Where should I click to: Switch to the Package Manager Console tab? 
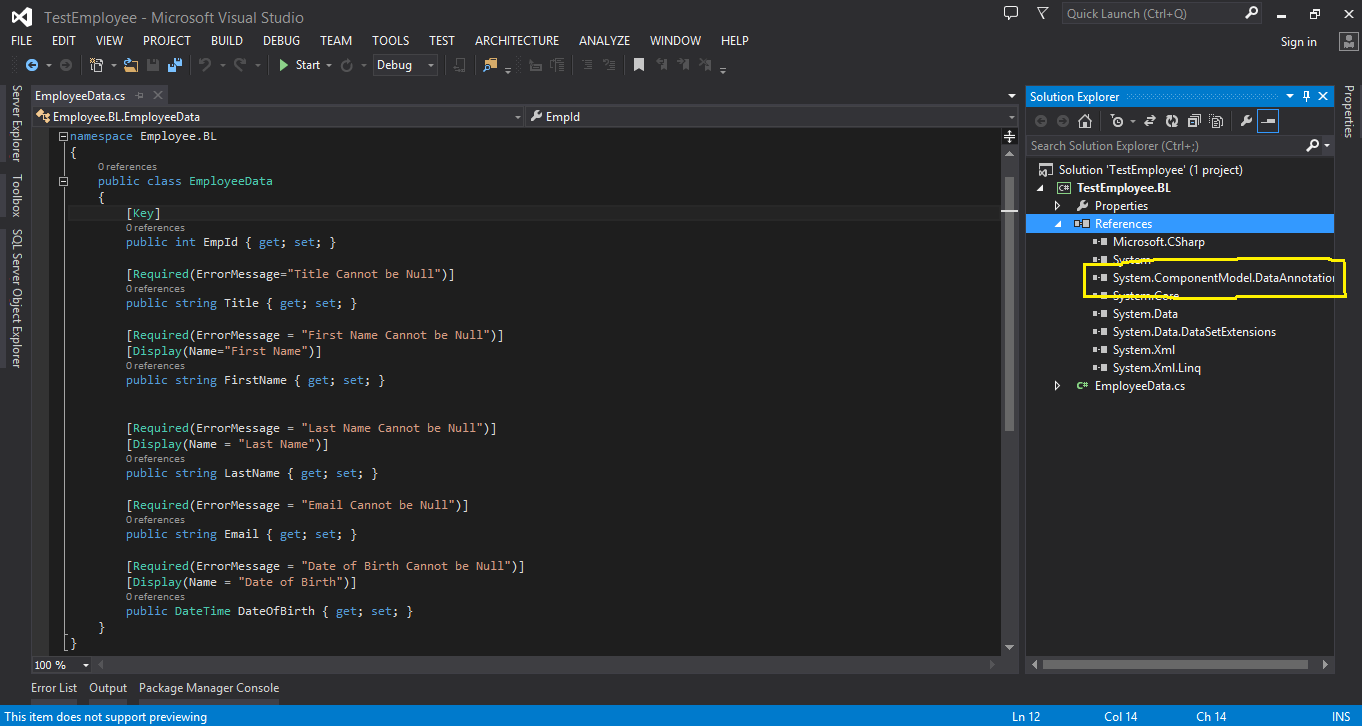click(209, 687)
